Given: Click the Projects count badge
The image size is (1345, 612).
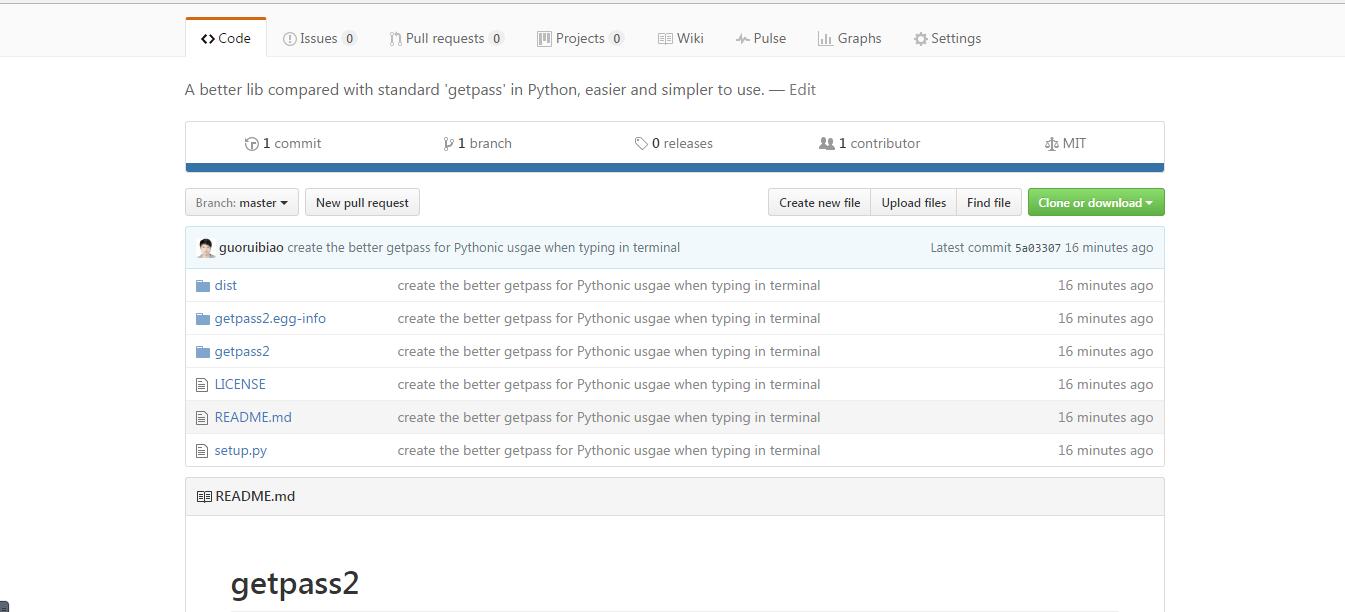Looking at the screenshot, I should [x=616, y=39].
